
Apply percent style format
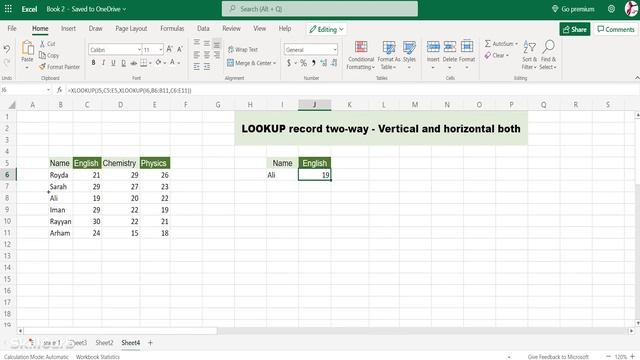pos(303,63)
